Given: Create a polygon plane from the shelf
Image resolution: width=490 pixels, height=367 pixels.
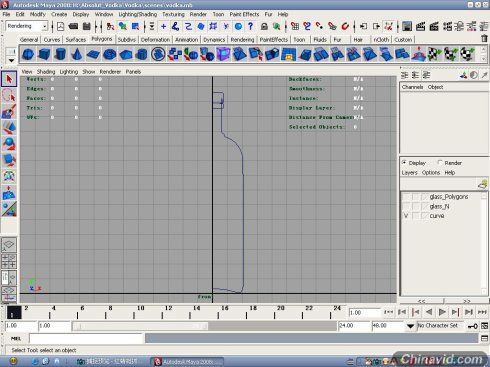Looking at the screenshot, I should click(x=93, y=54).
